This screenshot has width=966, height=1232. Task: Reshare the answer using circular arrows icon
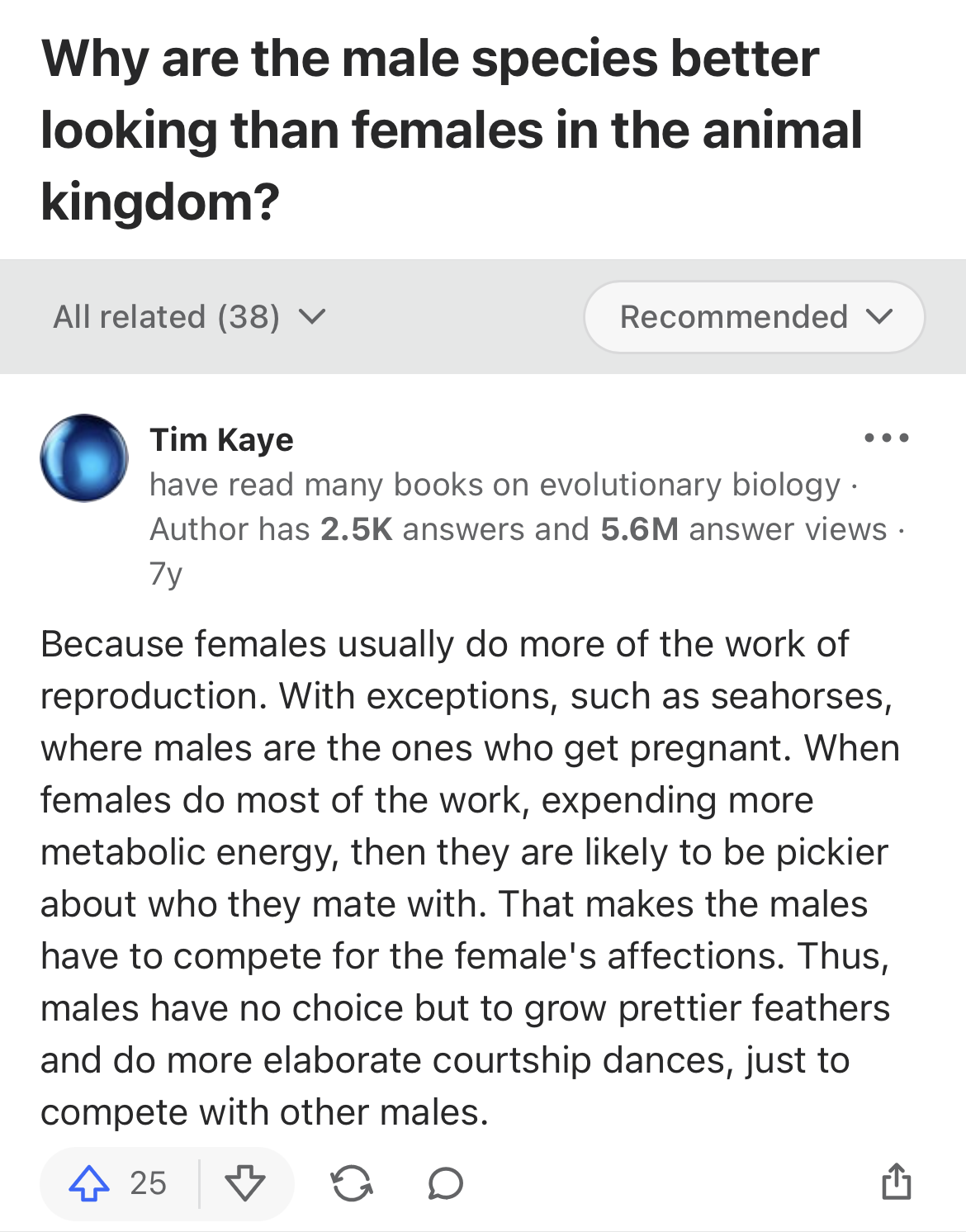pyautogui.click(x=352, y=1183)
